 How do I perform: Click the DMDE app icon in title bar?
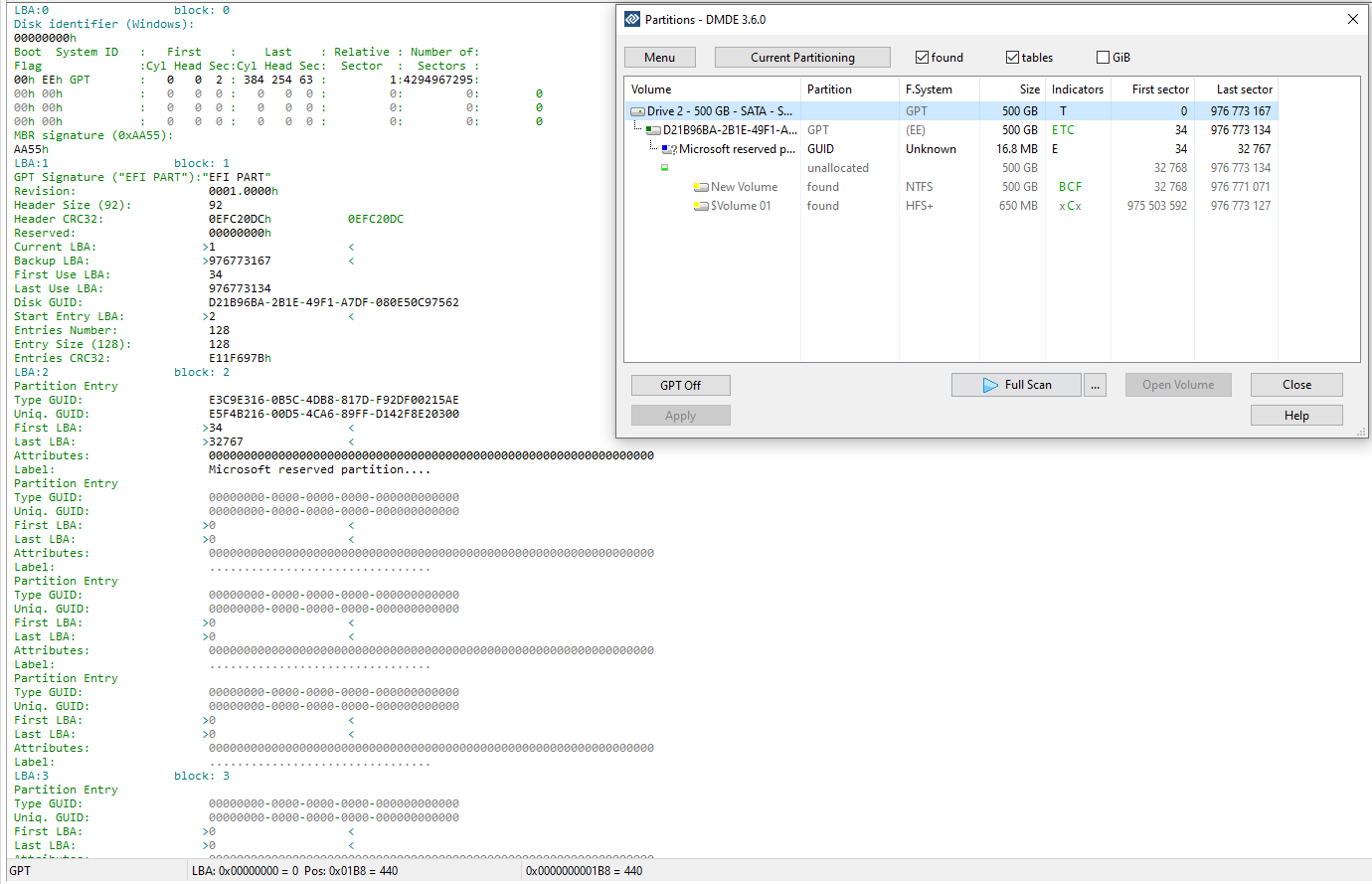(632, 19)
